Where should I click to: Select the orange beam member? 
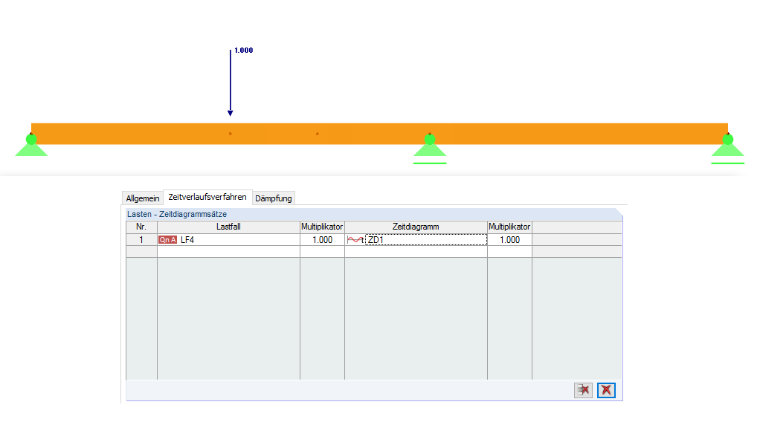[x=380, y=134]
